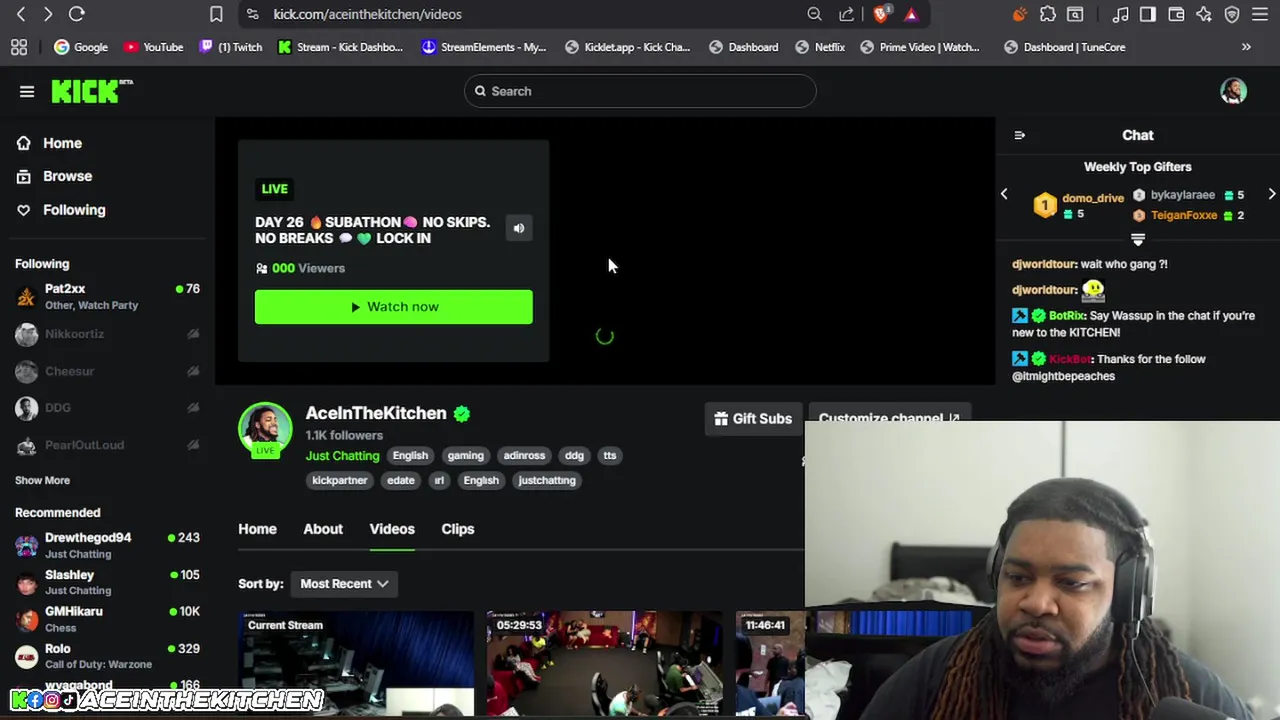Click the zoom magnifier icon in address bar

pos(814,14)
